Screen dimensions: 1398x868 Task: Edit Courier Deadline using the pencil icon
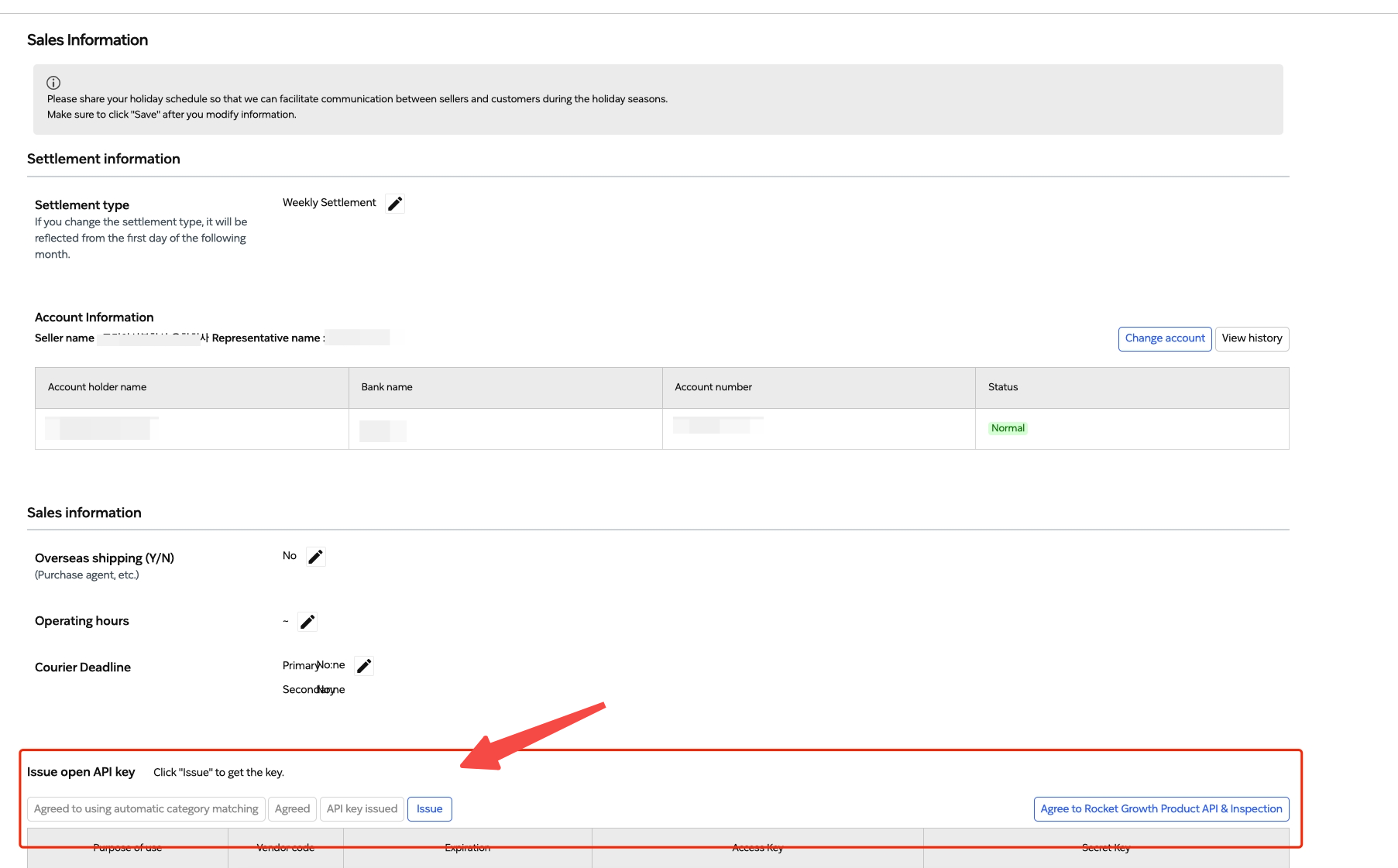click(x=364, y=666)
